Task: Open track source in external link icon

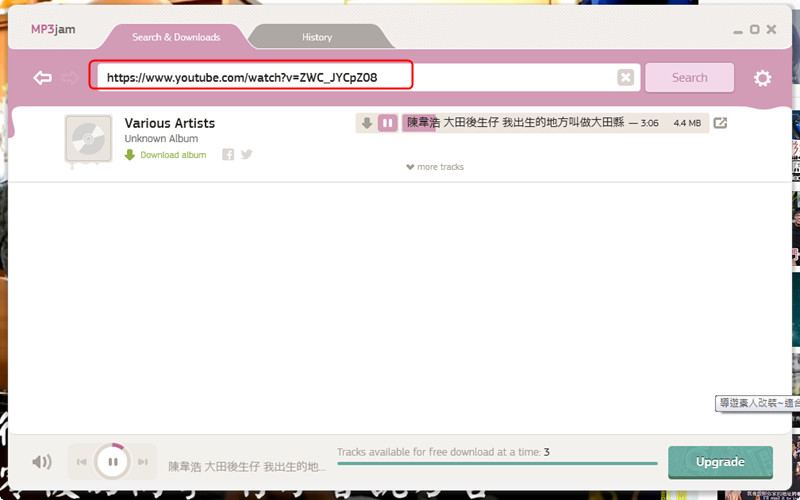Action: coord(720,123)
